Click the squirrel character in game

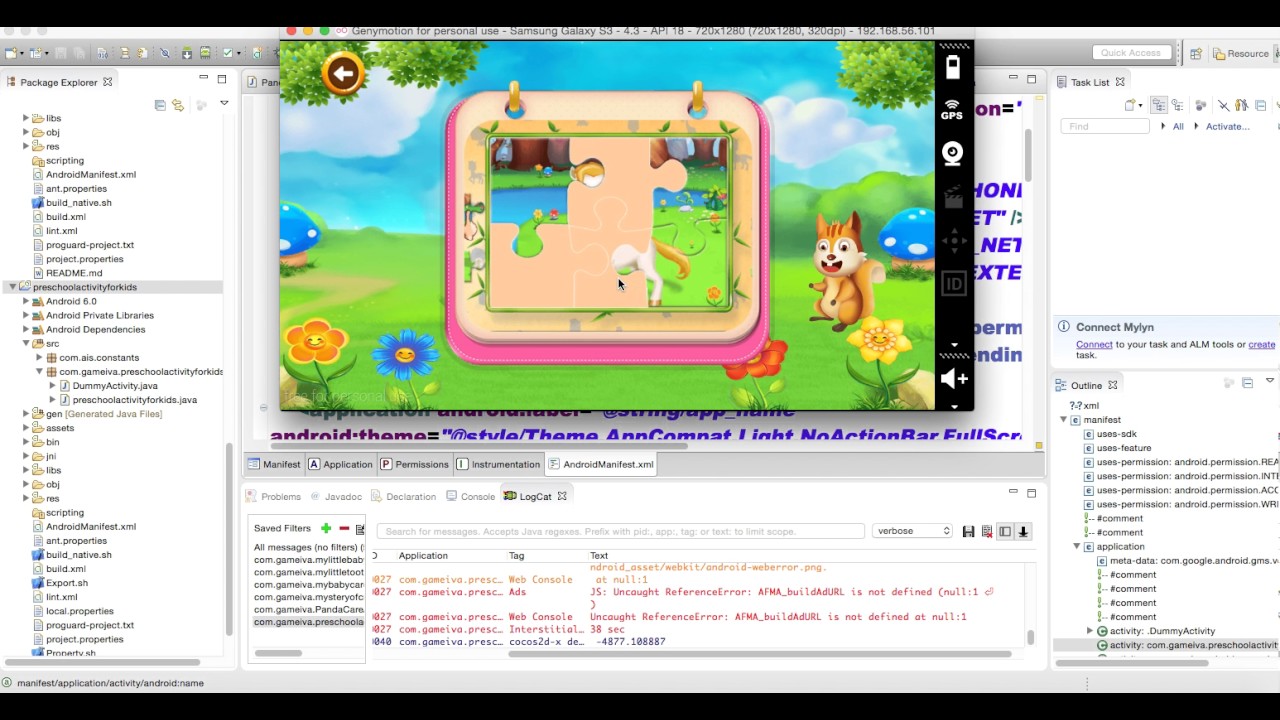(846, 270)
